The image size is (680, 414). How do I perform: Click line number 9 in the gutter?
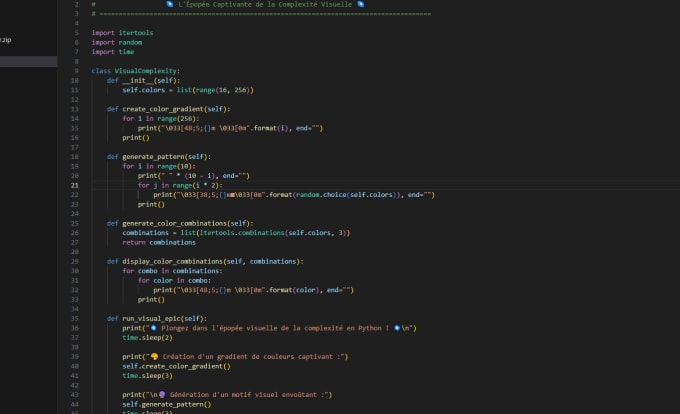pos(76,71)
